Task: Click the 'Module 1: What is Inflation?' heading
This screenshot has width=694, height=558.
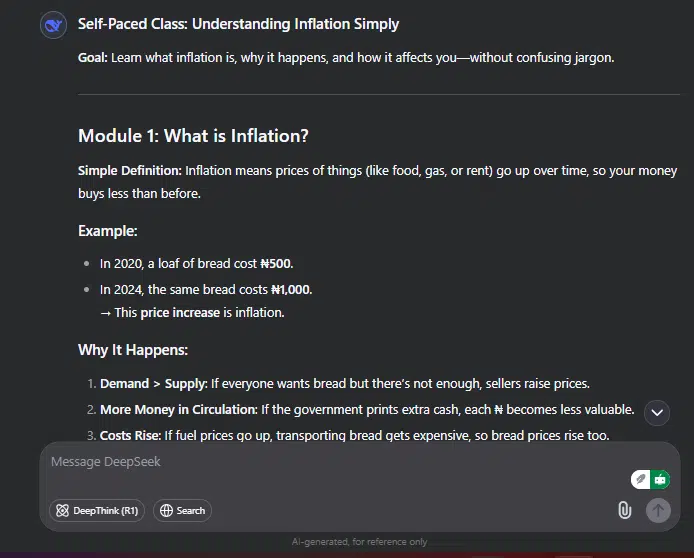Action: tap(193, 136)
